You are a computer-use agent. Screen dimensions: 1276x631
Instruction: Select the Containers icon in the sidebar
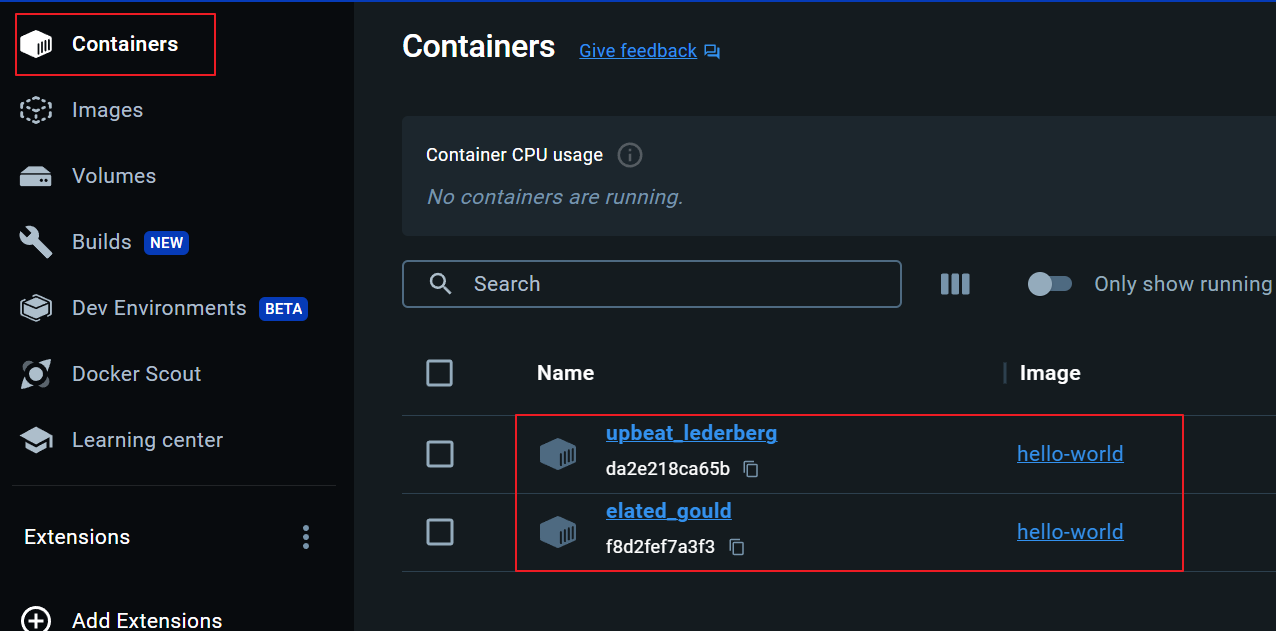click(x=37, y=44)
